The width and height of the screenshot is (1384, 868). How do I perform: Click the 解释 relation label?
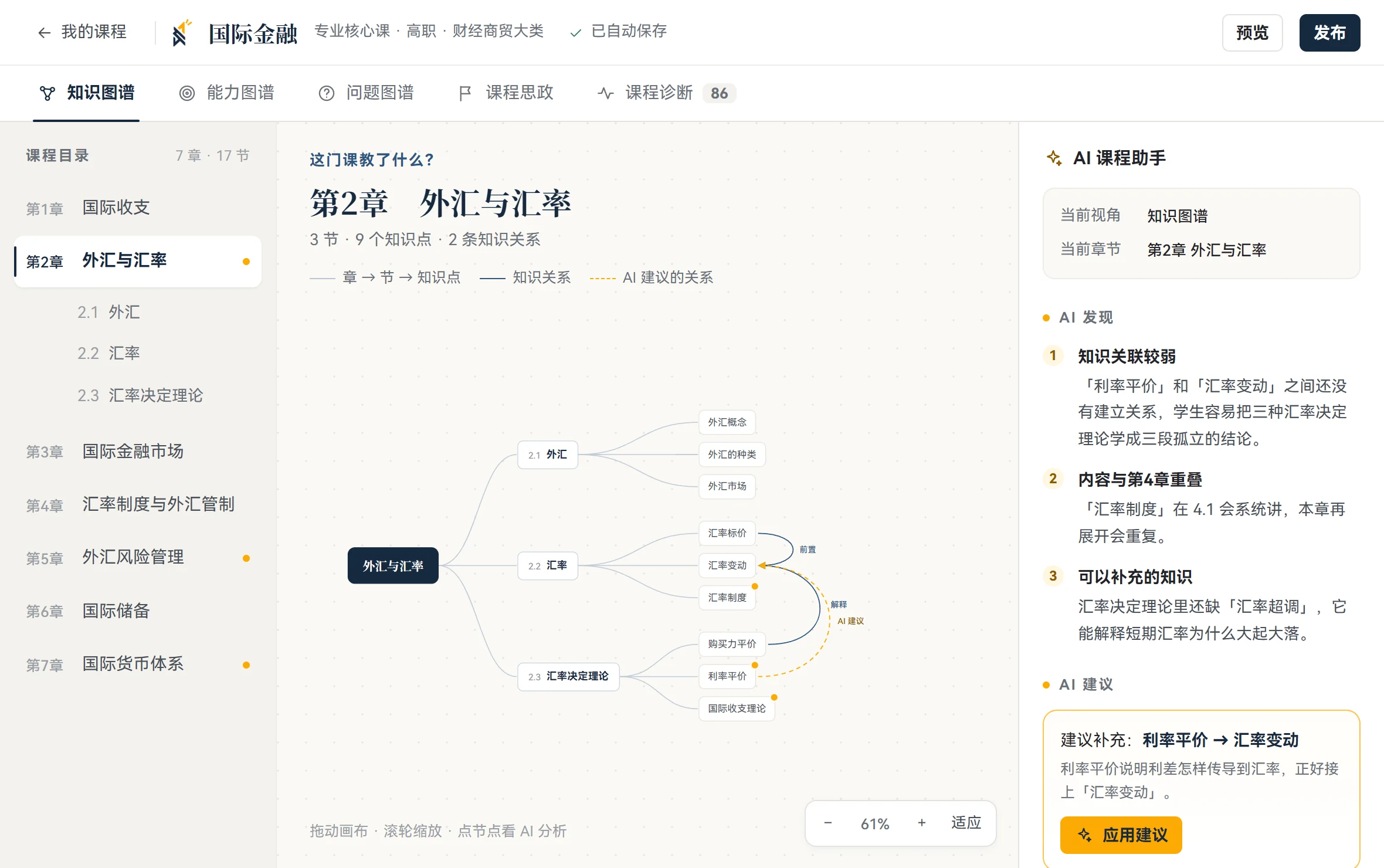(x=839, y=605)
